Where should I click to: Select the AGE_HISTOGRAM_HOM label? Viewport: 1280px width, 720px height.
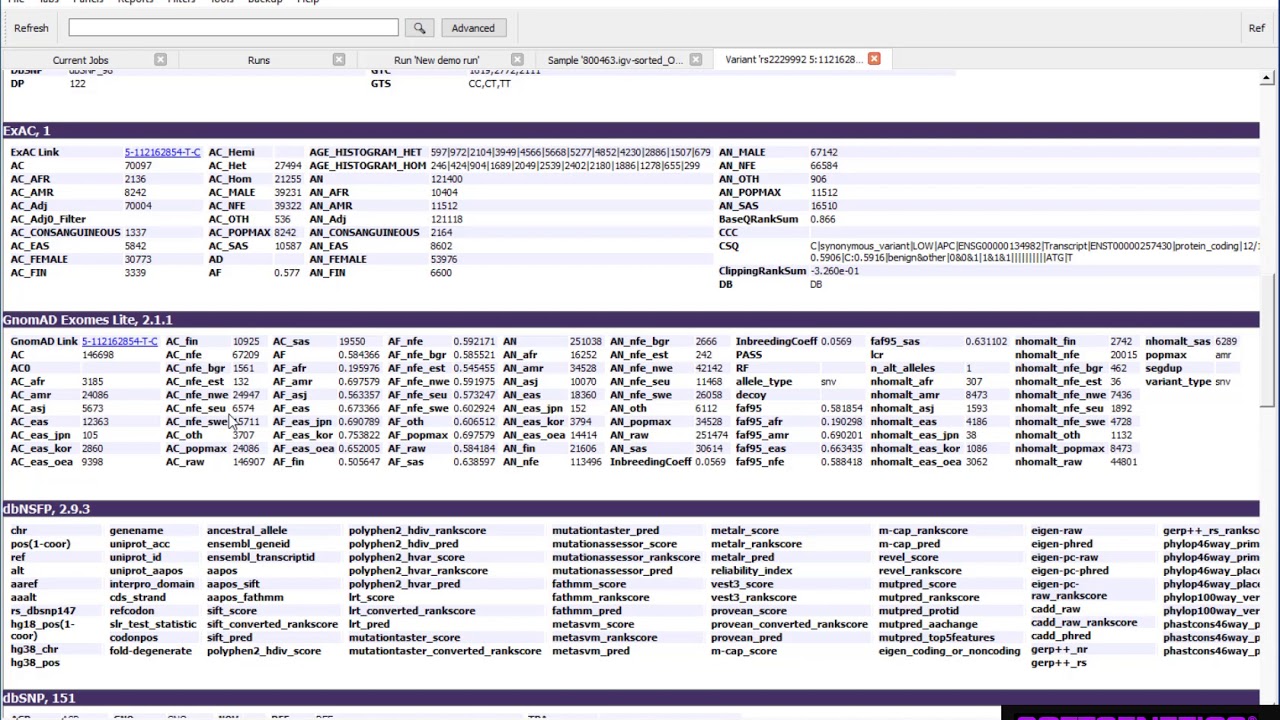pos(367,165)
